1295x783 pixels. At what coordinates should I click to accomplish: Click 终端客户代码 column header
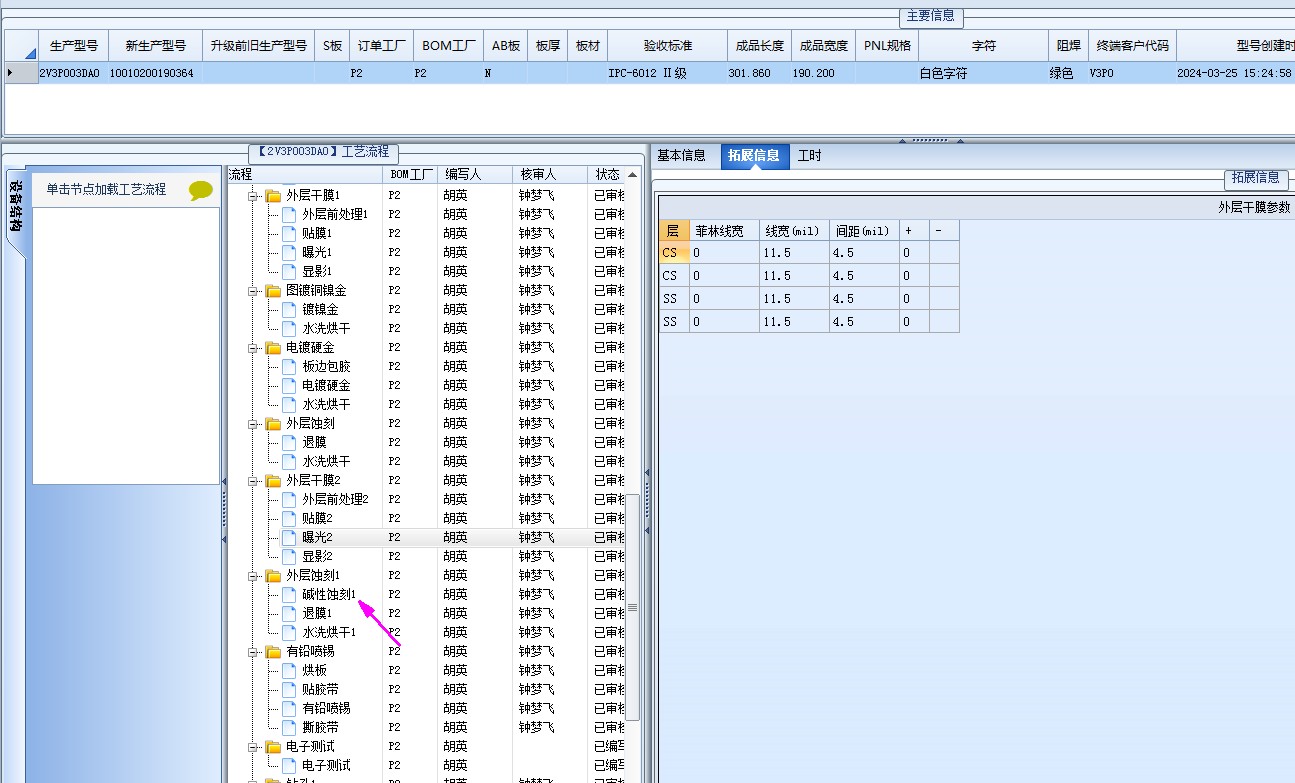coord(1132,46)
